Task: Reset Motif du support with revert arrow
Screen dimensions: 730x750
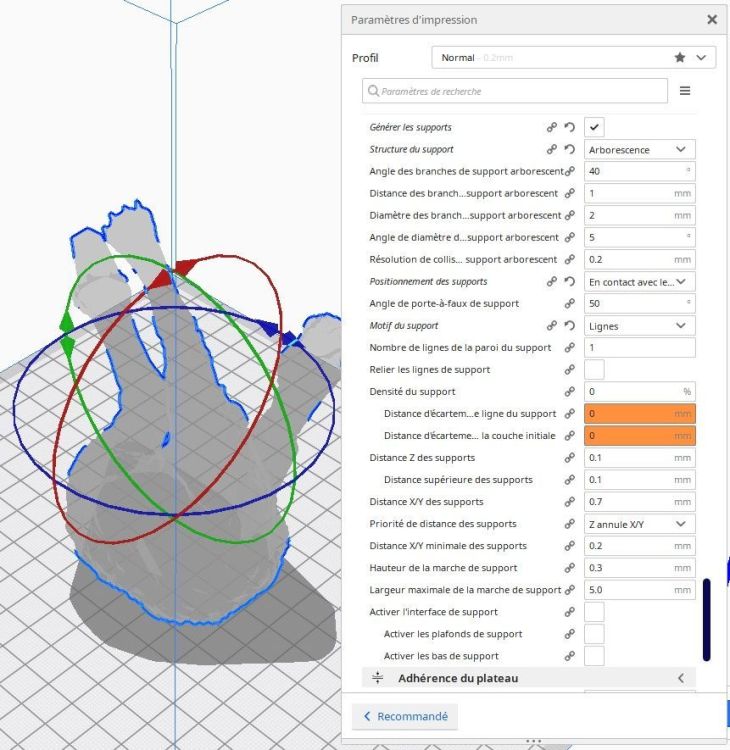Action: pyautogui.click(x=569, y=326)
